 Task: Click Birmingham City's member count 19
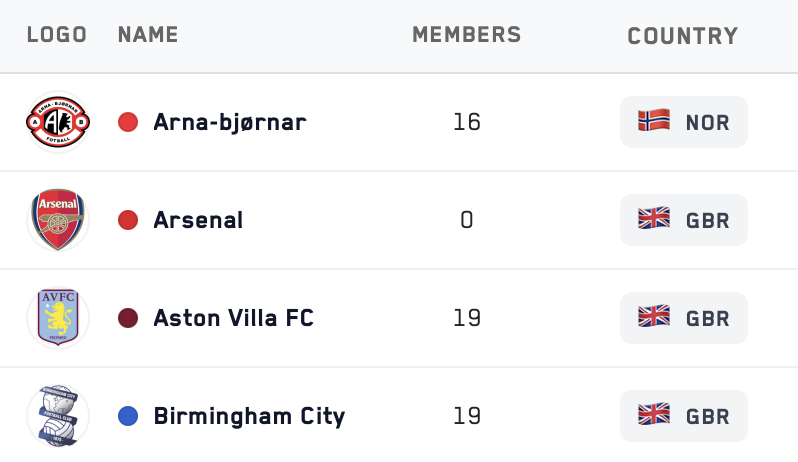(x=467, y=416)
